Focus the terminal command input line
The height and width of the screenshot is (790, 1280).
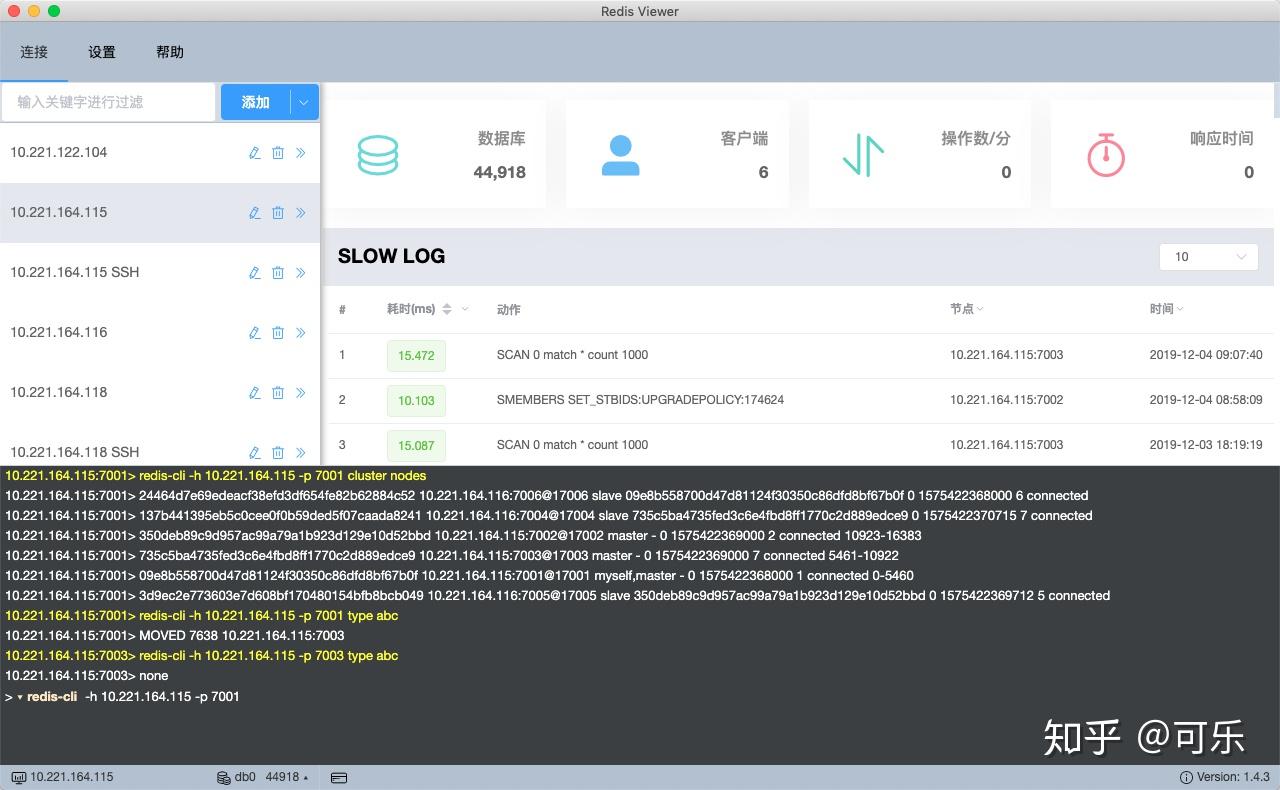[x=640, y=697]
